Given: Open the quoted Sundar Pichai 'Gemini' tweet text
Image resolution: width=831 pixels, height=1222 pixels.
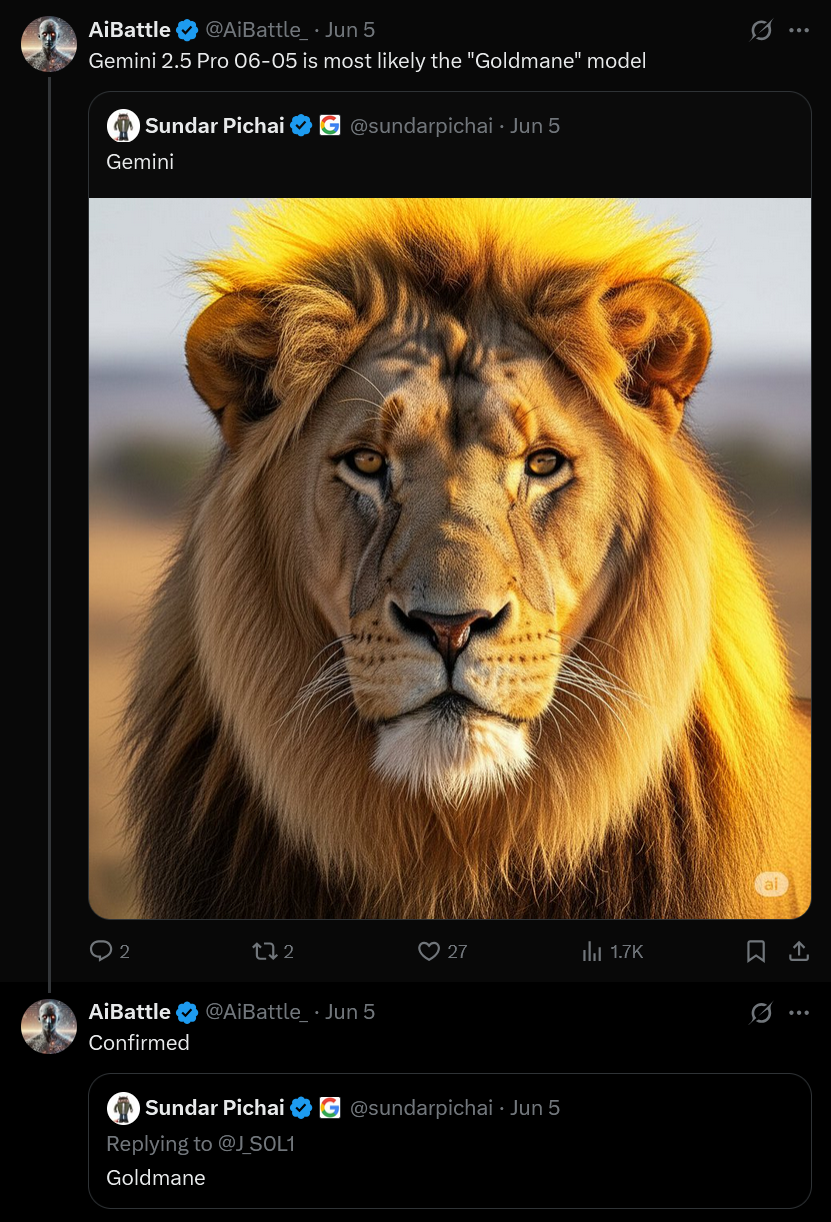Looking at the screenshot, I should [140, 161].
